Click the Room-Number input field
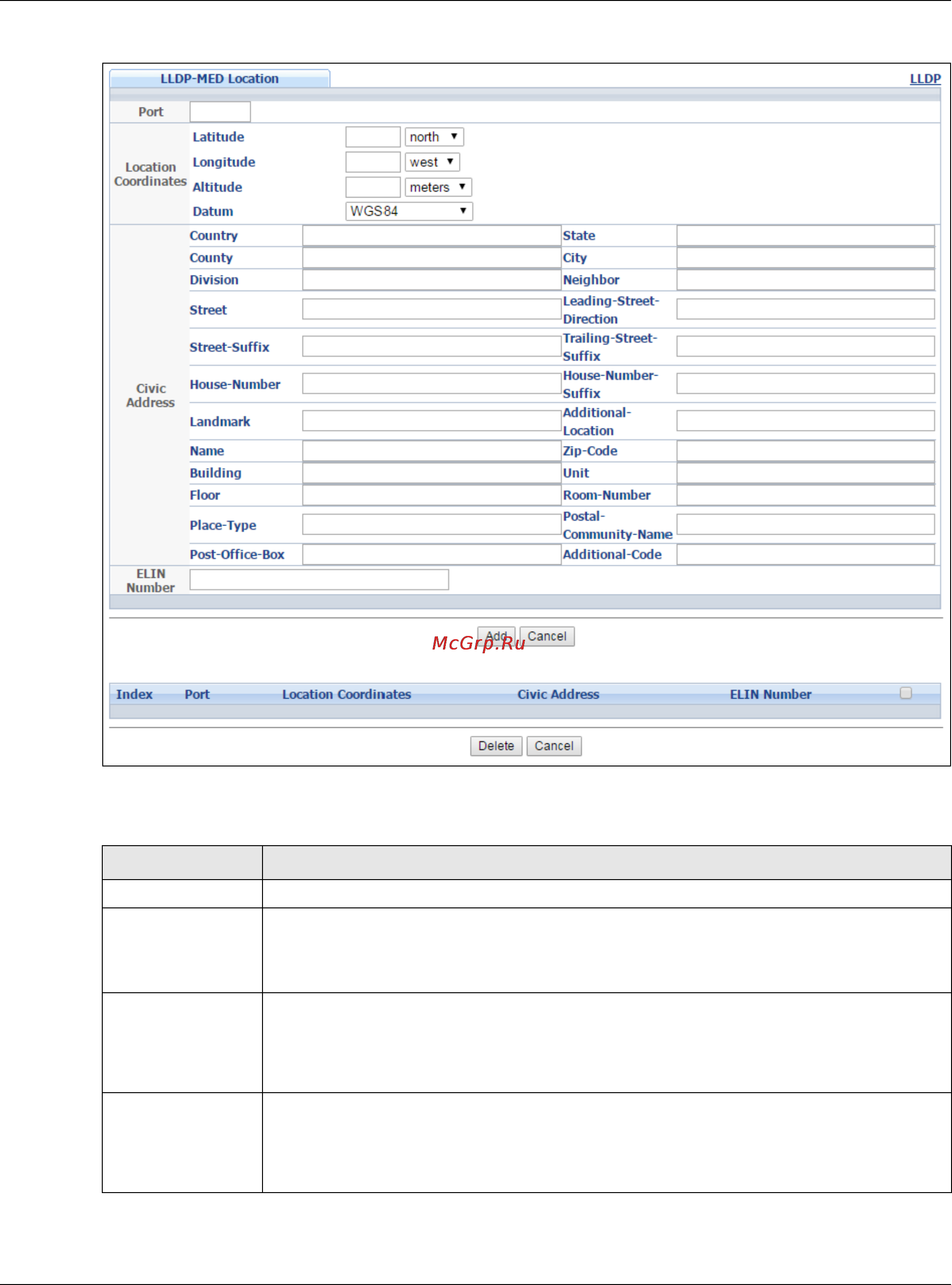 [805, 495]
